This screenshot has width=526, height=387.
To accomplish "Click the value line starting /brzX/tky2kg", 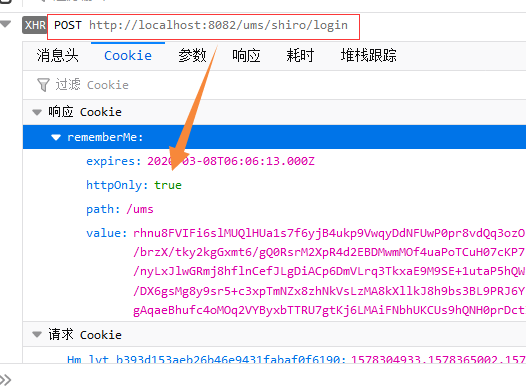I will coord(329,252).
